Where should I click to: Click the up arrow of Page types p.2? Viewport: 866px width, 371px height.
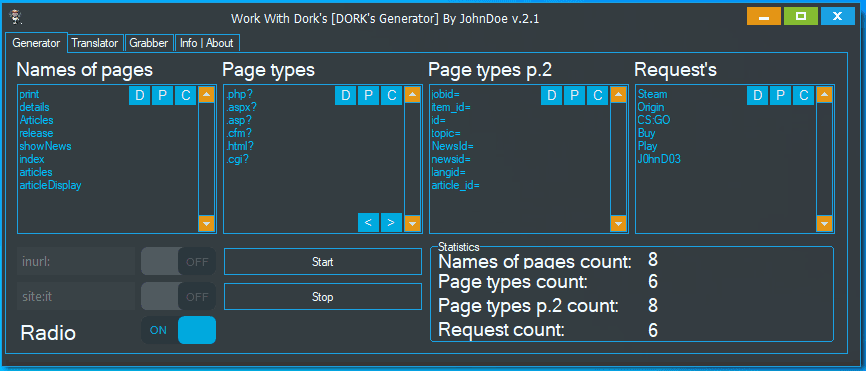618,94
